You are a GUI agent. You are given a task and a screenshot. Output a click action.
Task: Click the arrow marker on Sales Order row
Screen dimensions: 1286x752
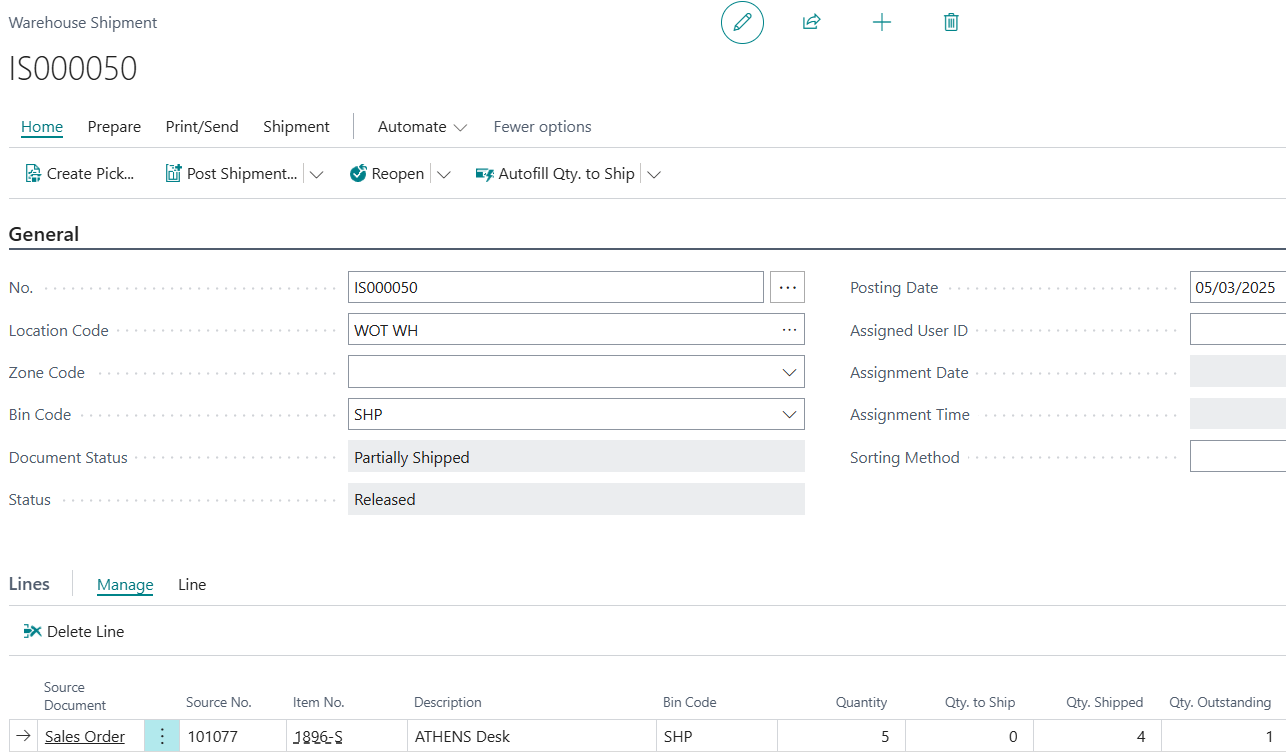24,737
